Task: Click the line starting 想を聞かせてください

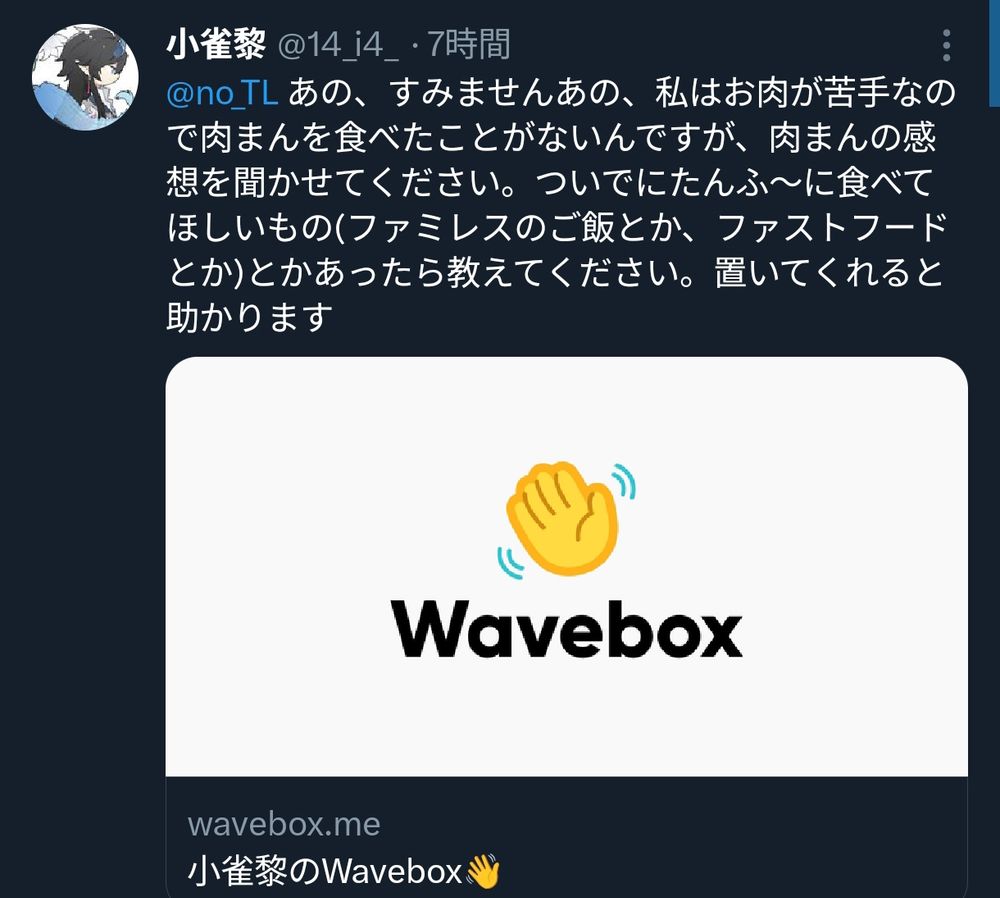Action: tap(550, 182)
